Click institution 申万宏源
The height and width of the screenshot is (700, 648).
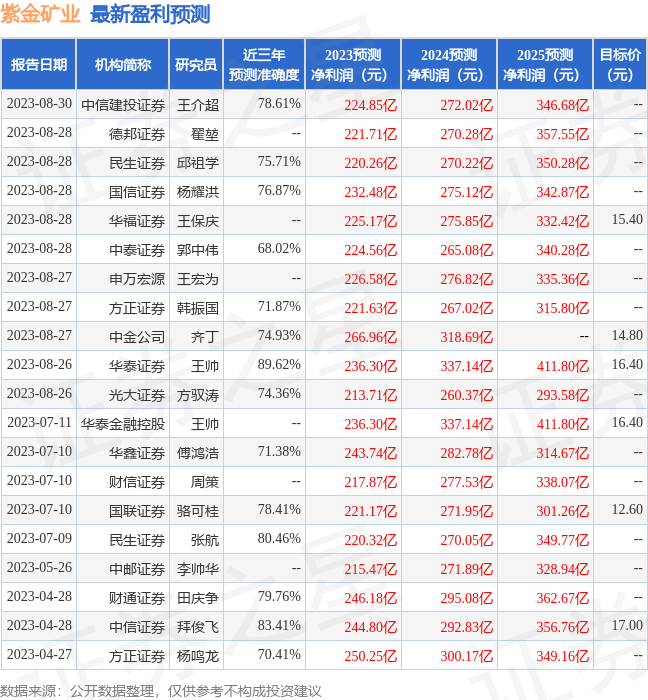coord(137,279)
